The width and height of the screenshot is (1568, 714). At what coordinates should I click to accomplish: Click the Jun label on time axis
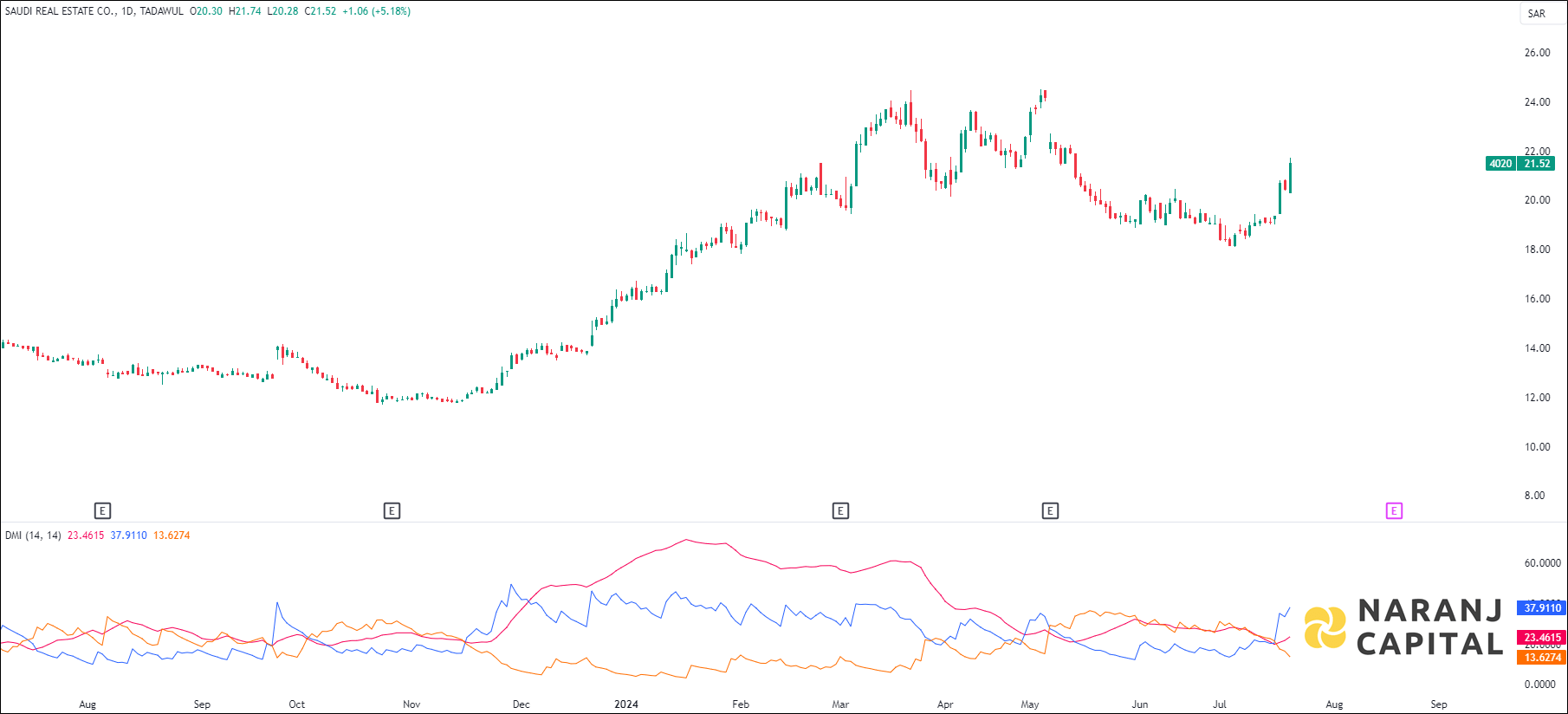(1140, 704)
